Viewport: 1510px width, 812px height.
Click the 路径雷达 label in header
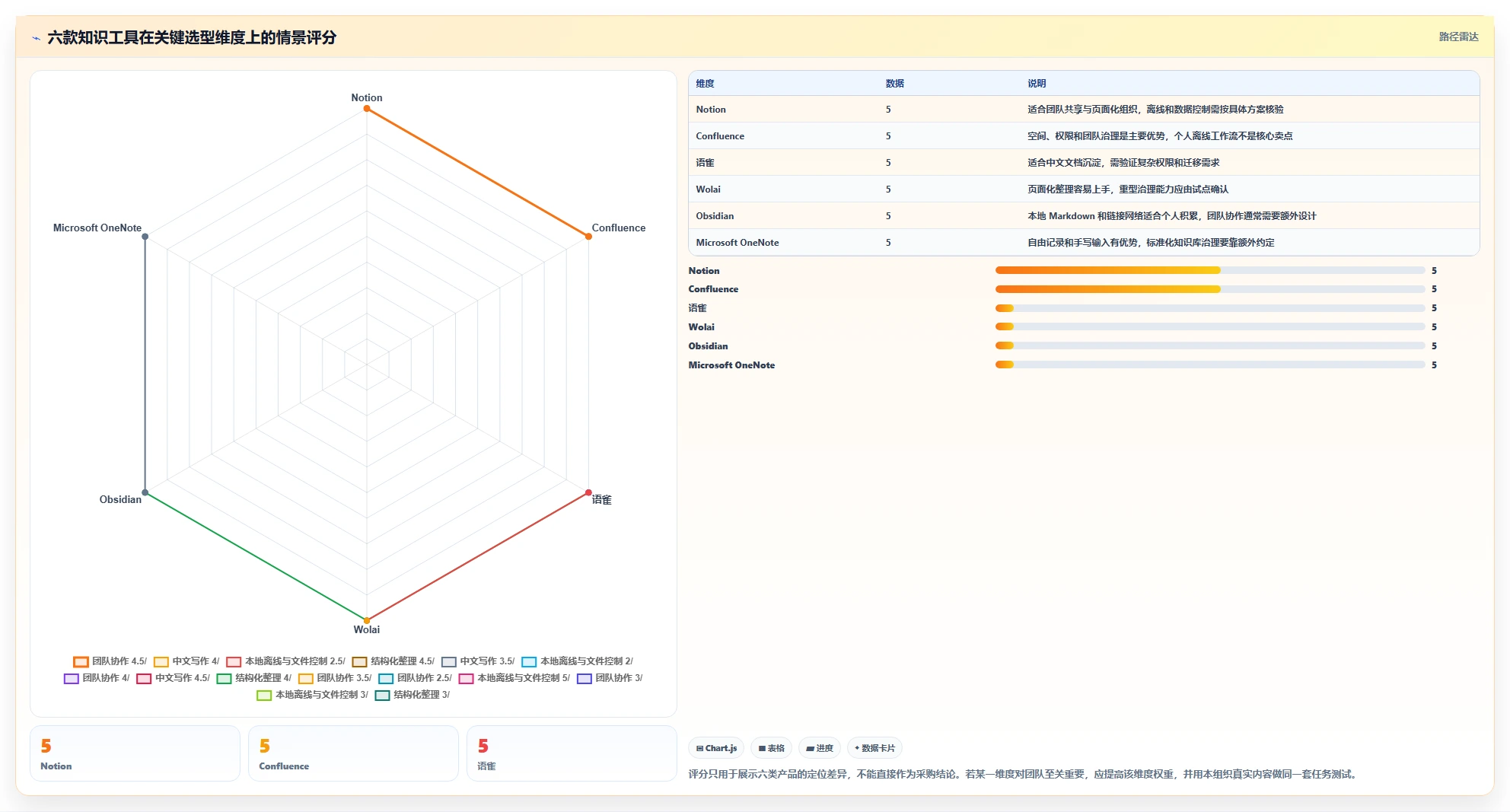tap(1458, 37)
